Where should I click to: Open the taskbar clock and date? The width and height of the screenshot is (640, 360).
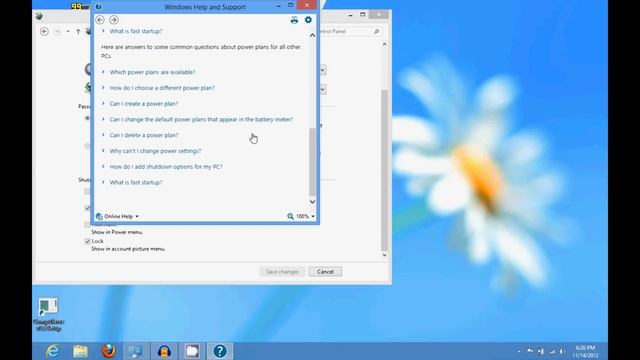click(585, 351)
